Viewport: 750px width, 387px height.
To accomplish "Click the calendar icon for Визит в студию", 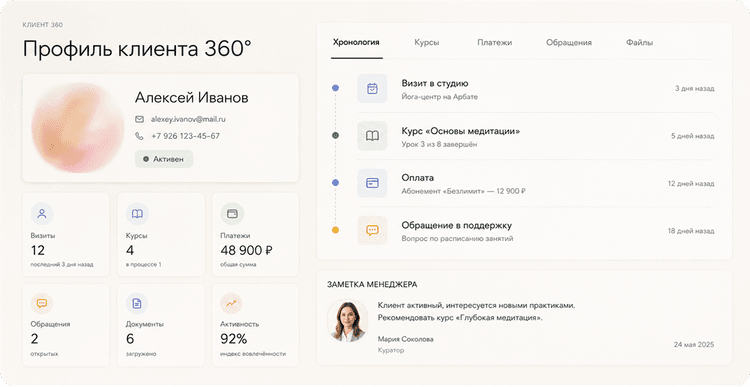I will click(372, 88).
